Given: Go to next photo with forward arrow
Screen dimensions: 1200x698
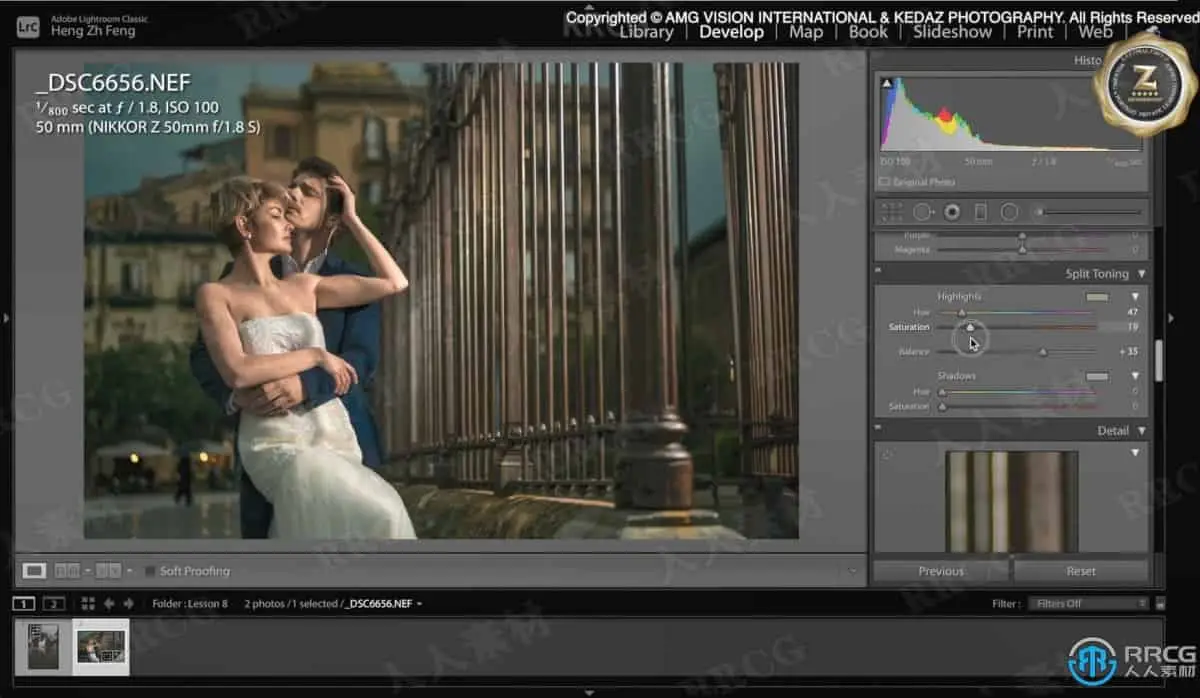Looking at the screenshot, I should (x=128, y=604).
